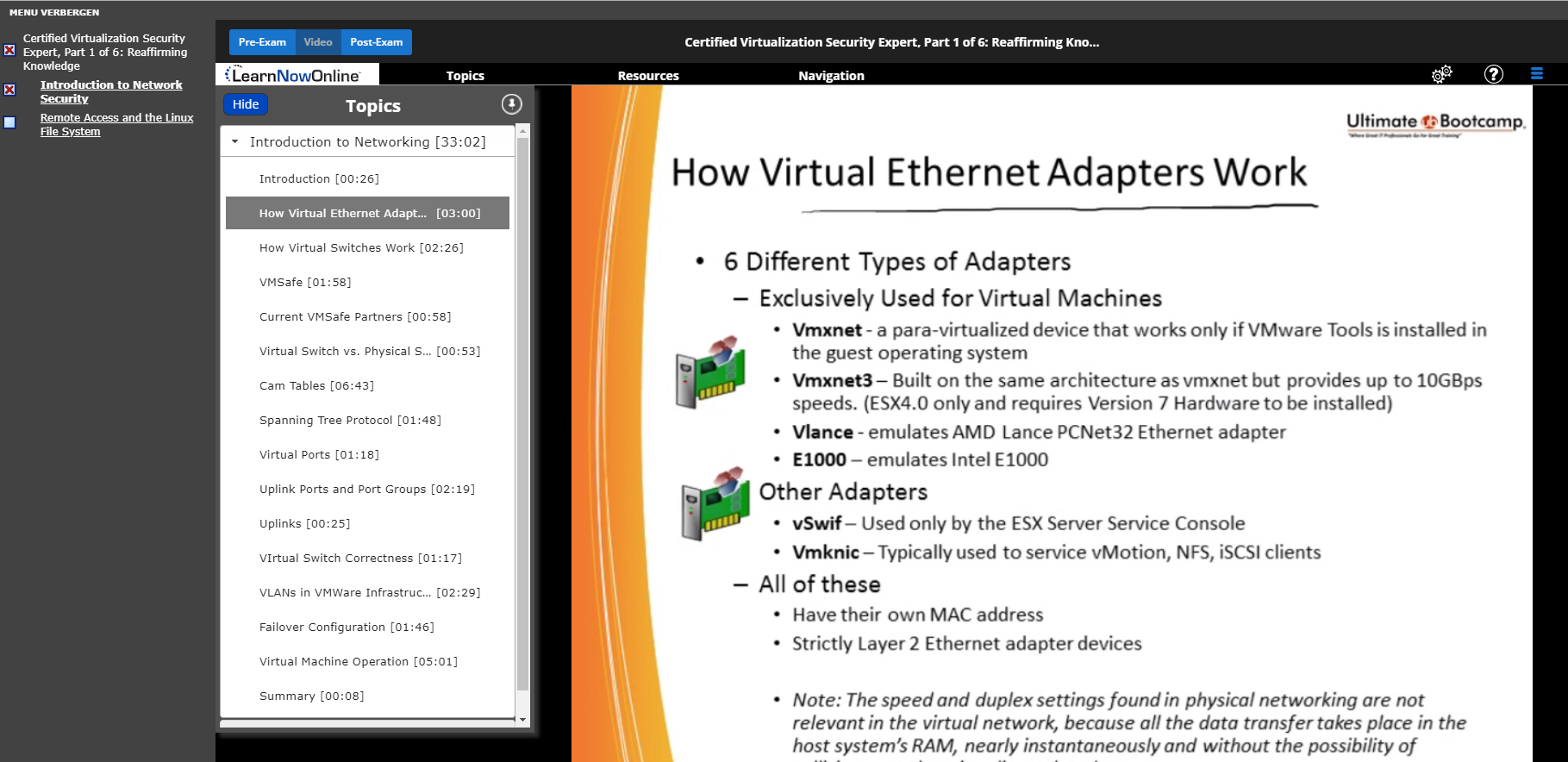Open the Navigation menu

[x=831, y=76]
